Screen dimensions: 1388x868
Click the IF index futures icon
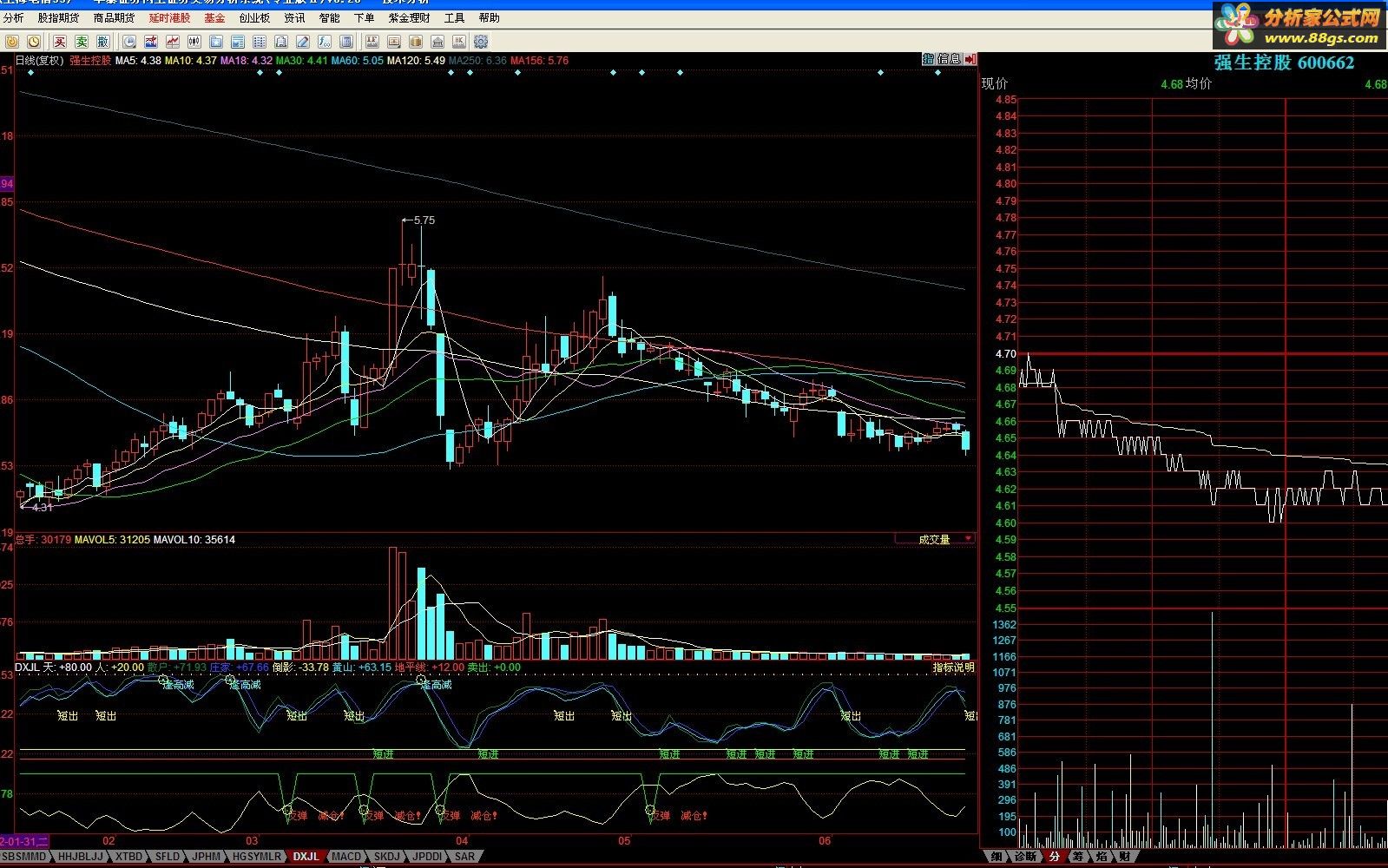[372, 42]
